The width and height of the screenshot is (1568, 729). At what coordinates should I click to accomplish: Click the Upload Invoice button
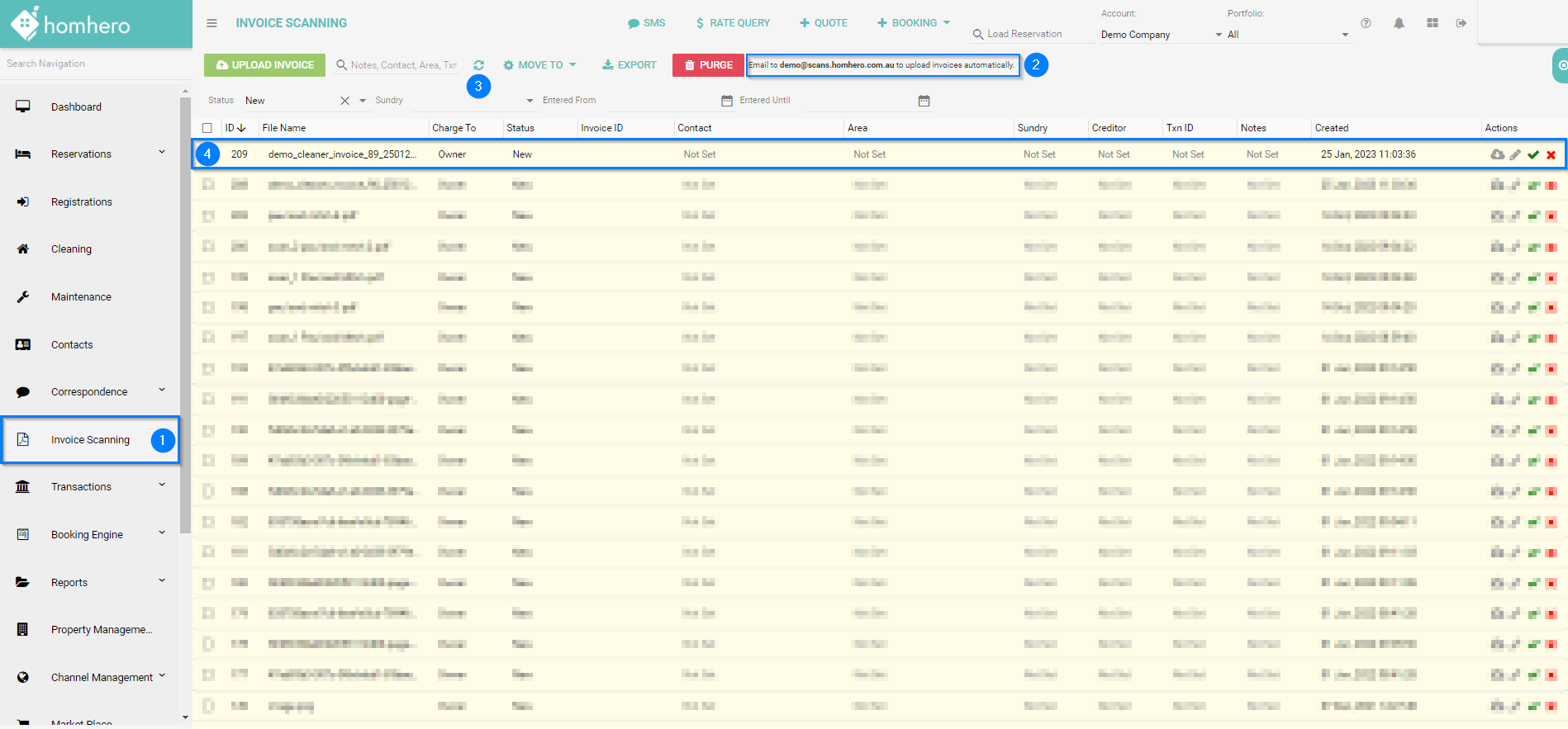[x=264, y=65]
